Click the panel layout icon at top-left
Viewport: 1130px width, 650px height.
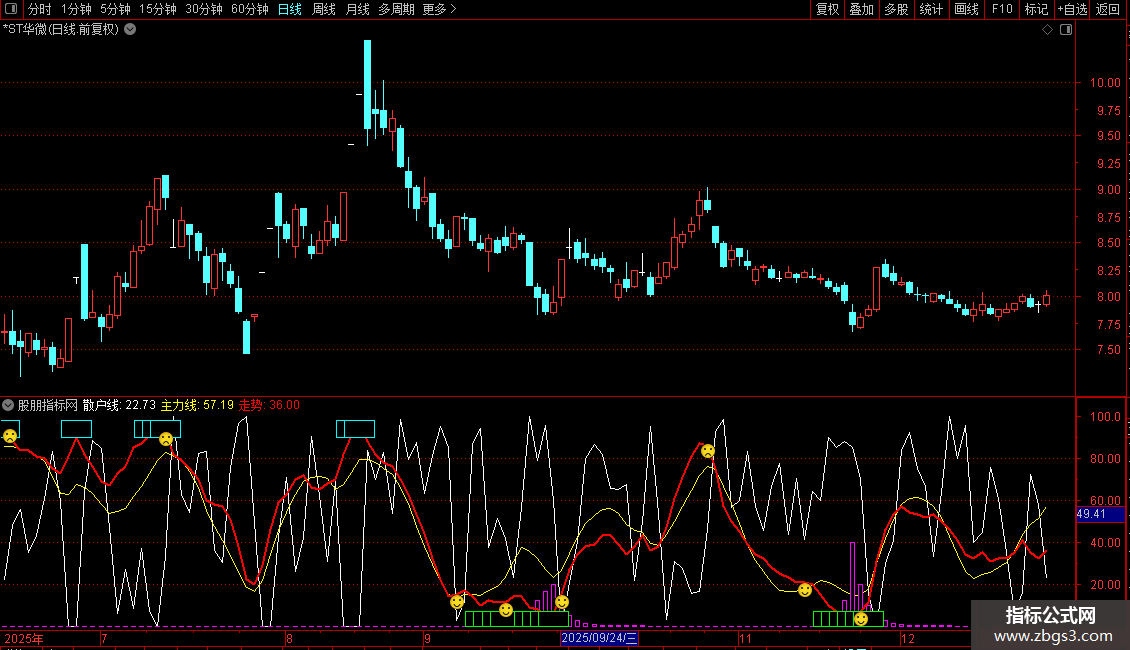pos(11,9)
